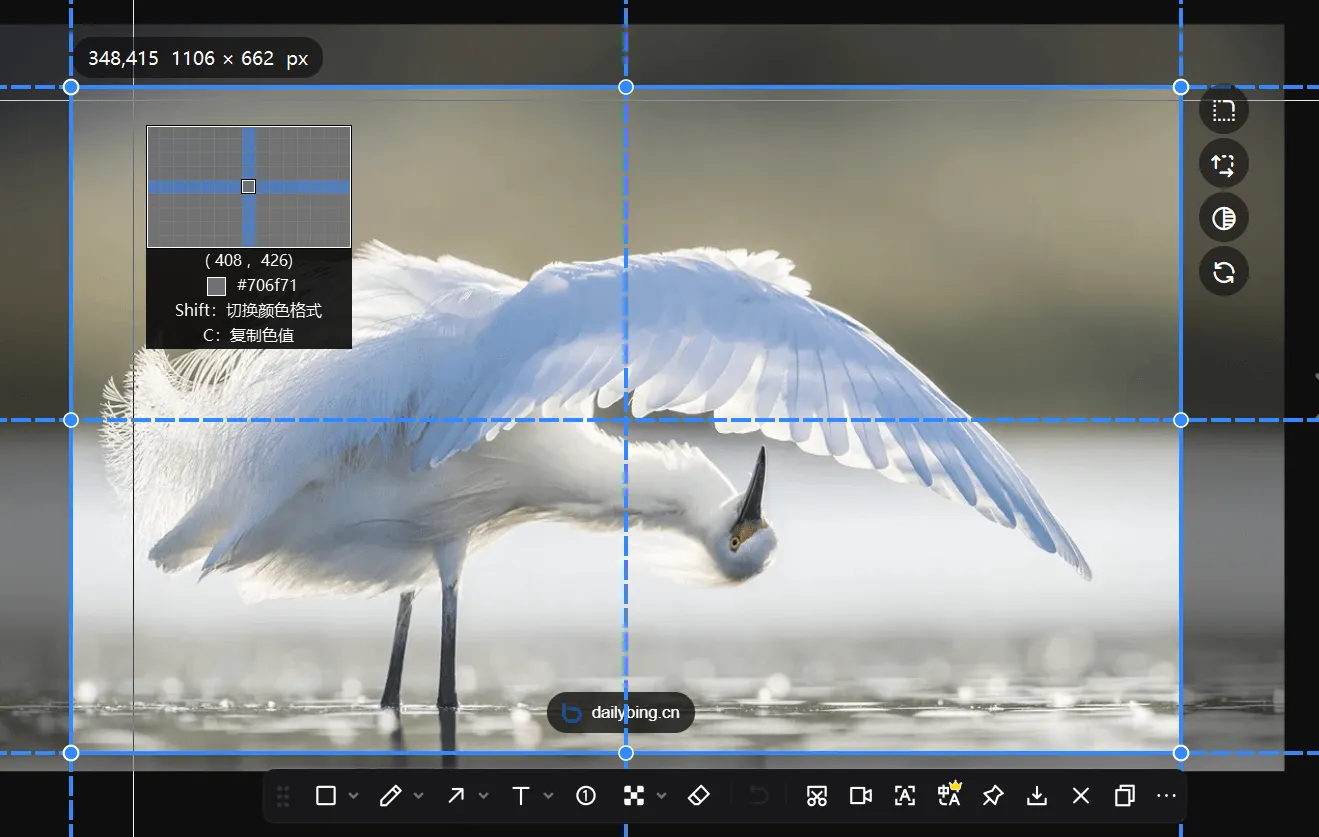Viewport: 1319px width, 837px height.
Task: Save the screenshot with download icon
Action: click(1037, 796)
